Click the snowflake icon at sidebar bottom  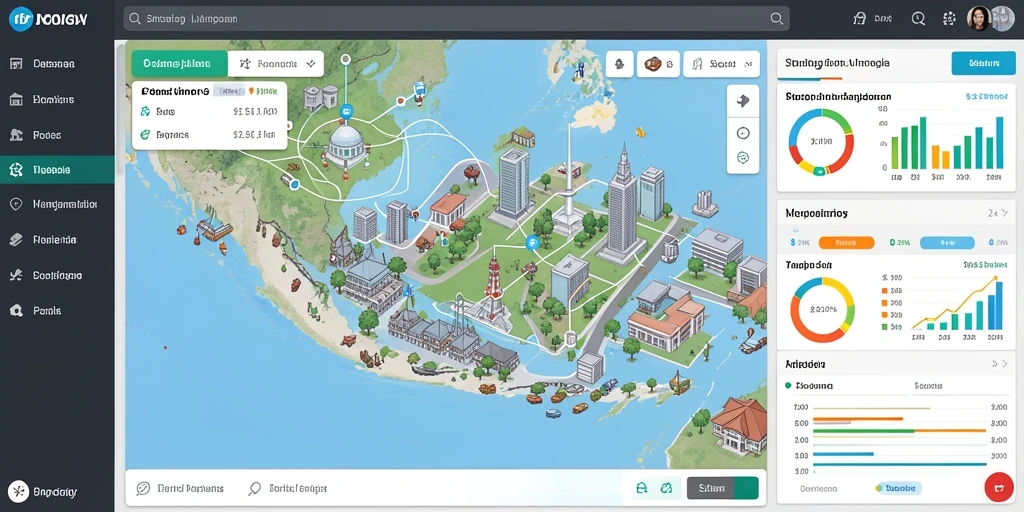(18, 491)
